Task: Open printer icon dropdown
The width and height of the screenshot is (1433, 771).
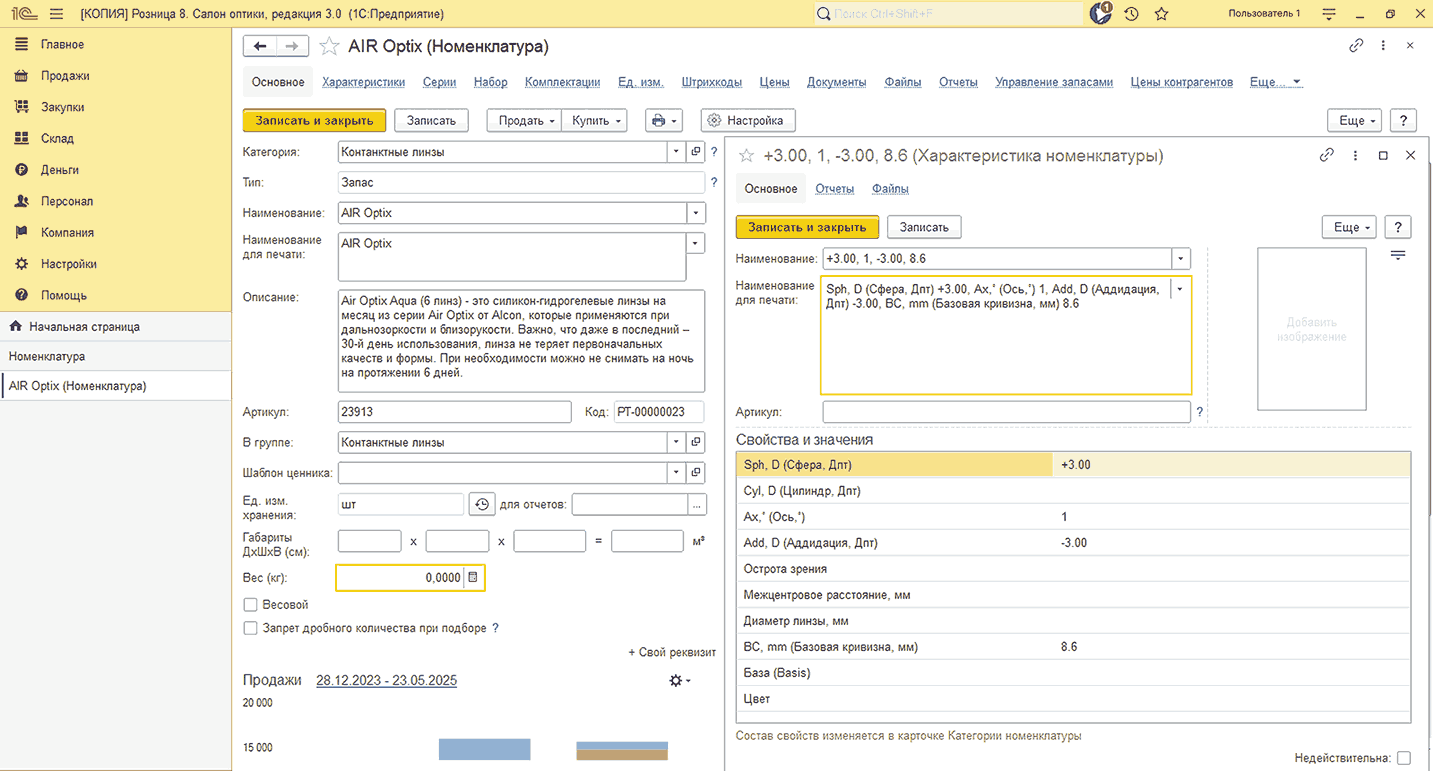Action: pyautogui.click(x=664, y=120)
